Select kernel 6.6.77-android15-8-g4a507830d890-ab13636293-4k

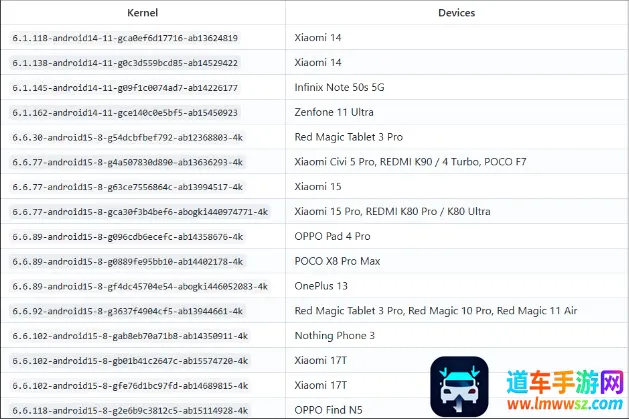click(128, 162)
